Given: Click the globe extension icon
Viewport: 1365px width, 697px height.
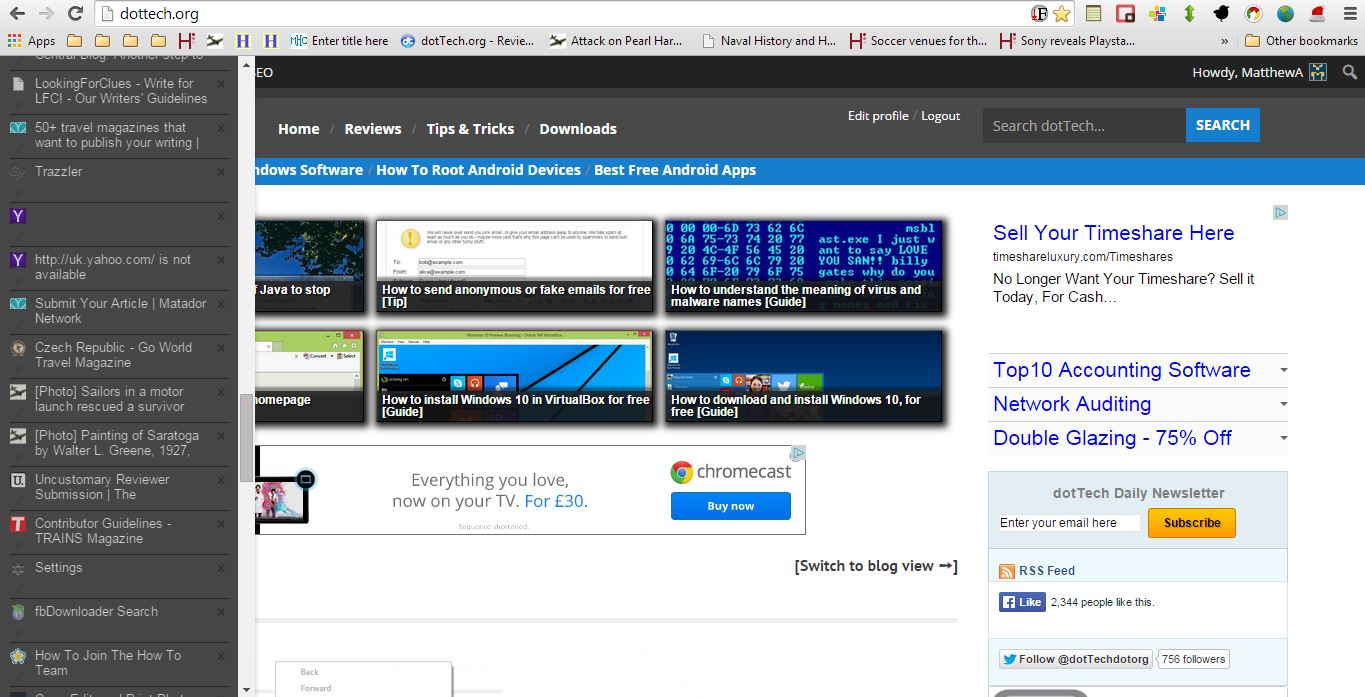Looking at the screenshot, I should pyautogui.click(x=1285, y=12).
